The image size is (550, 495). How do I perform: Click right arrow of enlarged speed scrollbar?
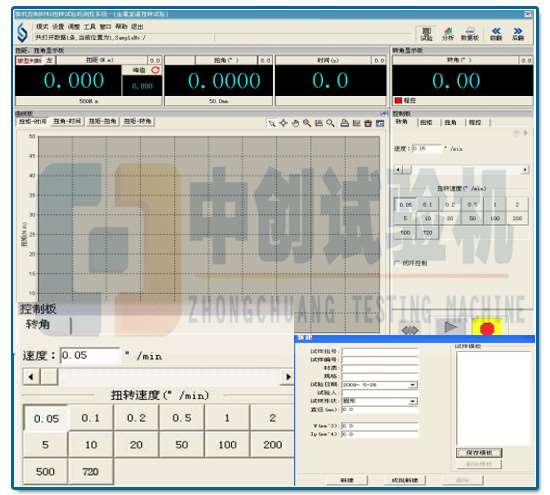pos(288,377)
